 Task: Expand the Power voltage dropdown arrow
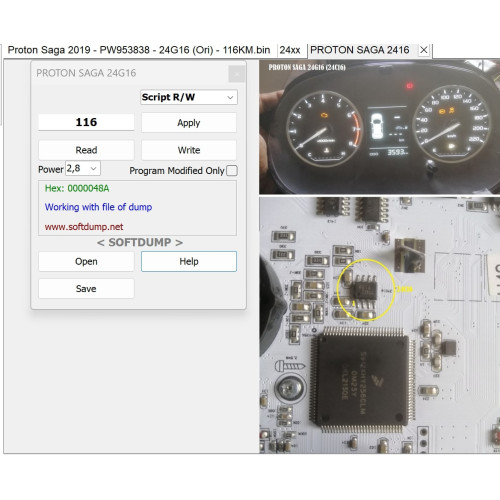tap(94, 169)
